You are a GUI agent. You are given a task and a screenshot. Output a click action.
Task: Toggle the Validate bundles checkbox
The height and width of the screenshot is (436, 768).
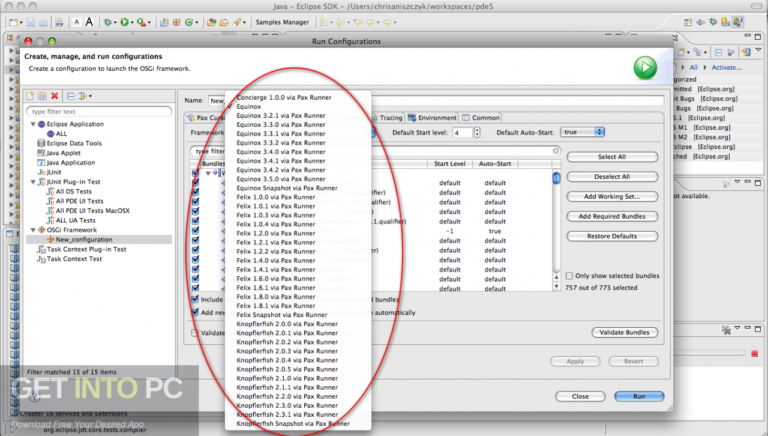196,333
